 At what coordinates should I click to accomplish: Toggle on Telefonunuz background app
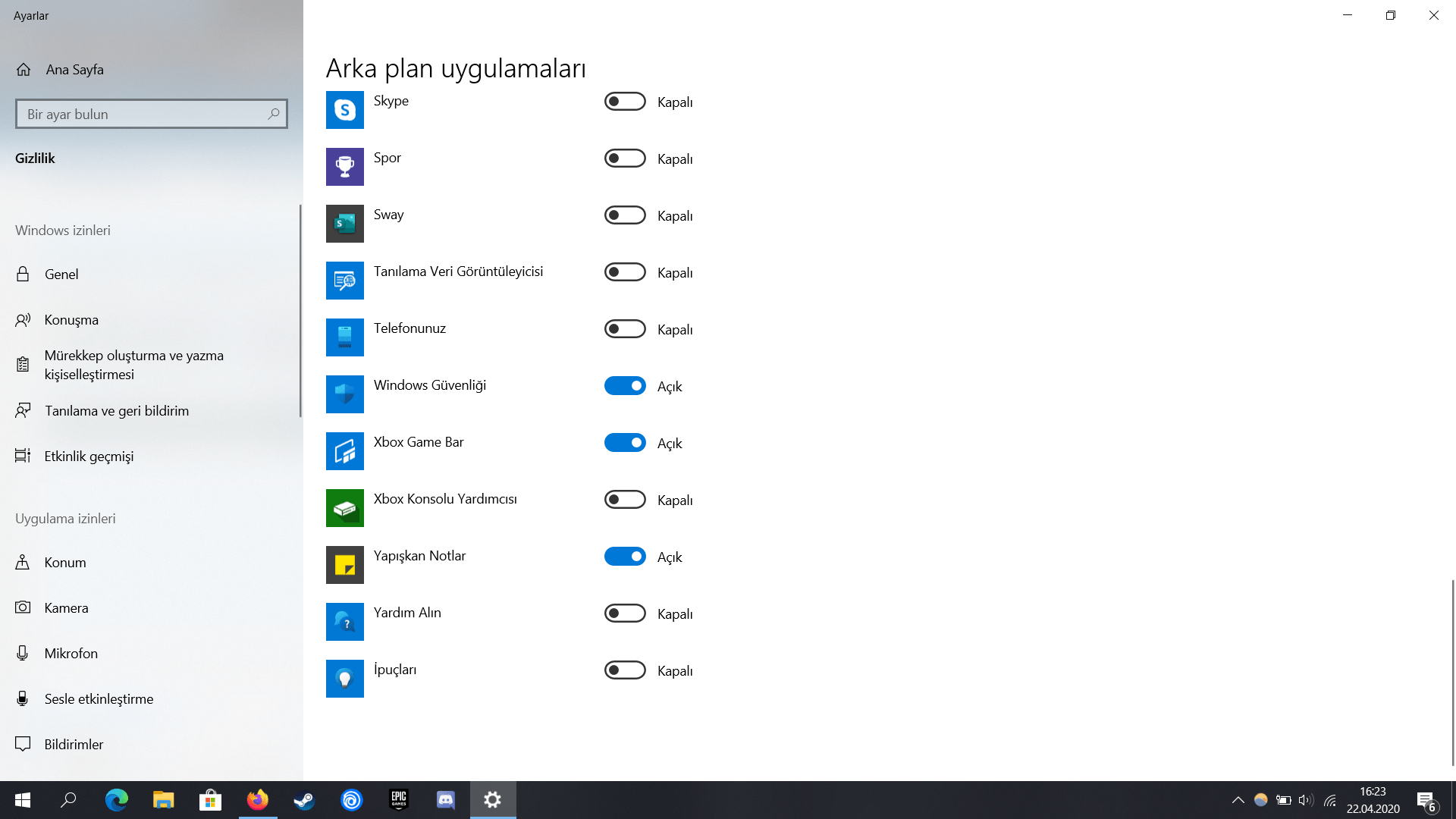pyautogui.click(x=625, y=329)
